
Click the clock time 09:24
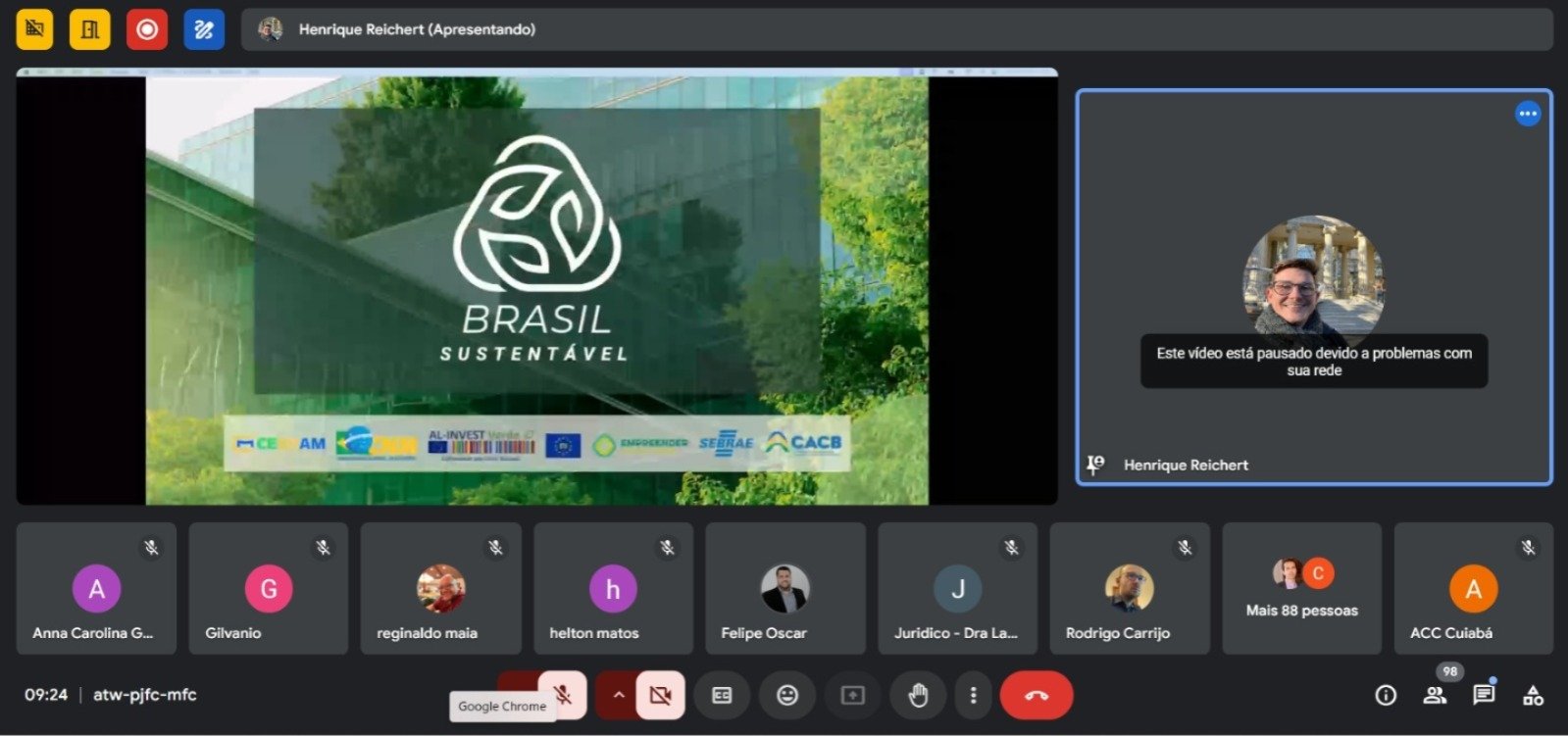[46, 695]
